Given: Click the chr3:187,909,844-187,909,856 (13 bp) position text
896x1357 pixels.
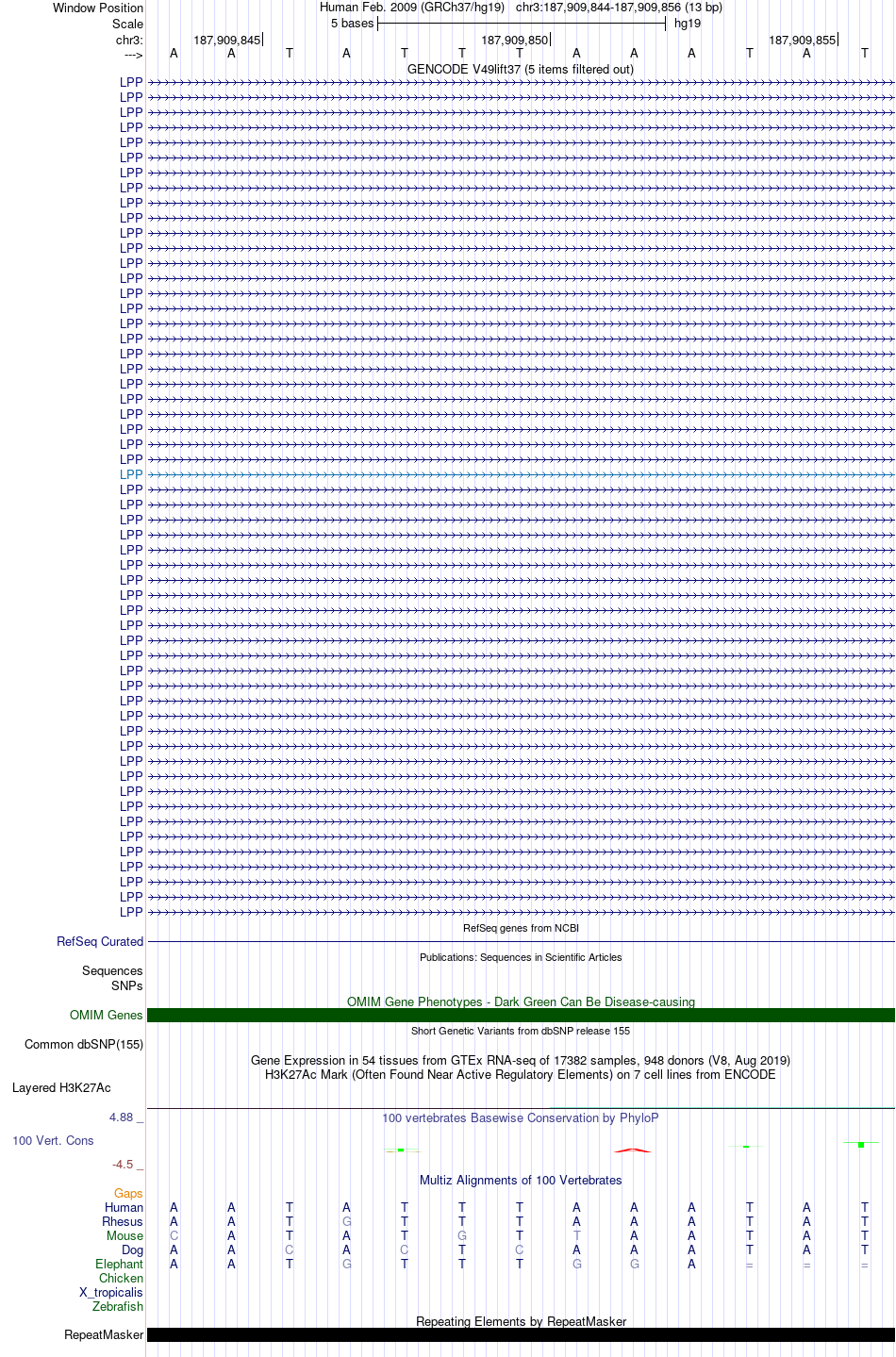Looking at the screenshot, I should click(x=619, y=8).
